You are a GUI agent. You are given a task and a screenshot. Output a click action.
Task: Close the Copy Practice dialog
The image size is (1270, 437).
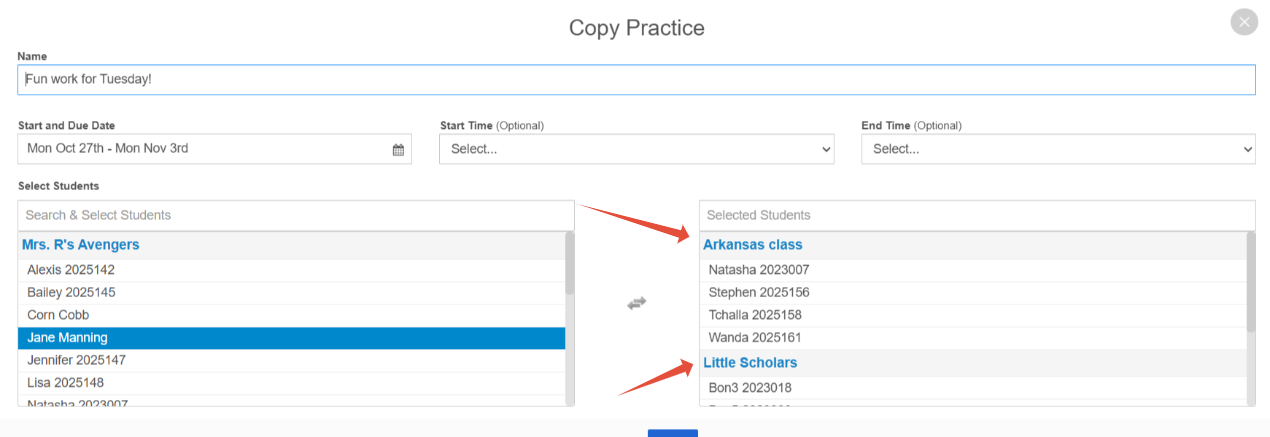click(x=1244, y=22)
